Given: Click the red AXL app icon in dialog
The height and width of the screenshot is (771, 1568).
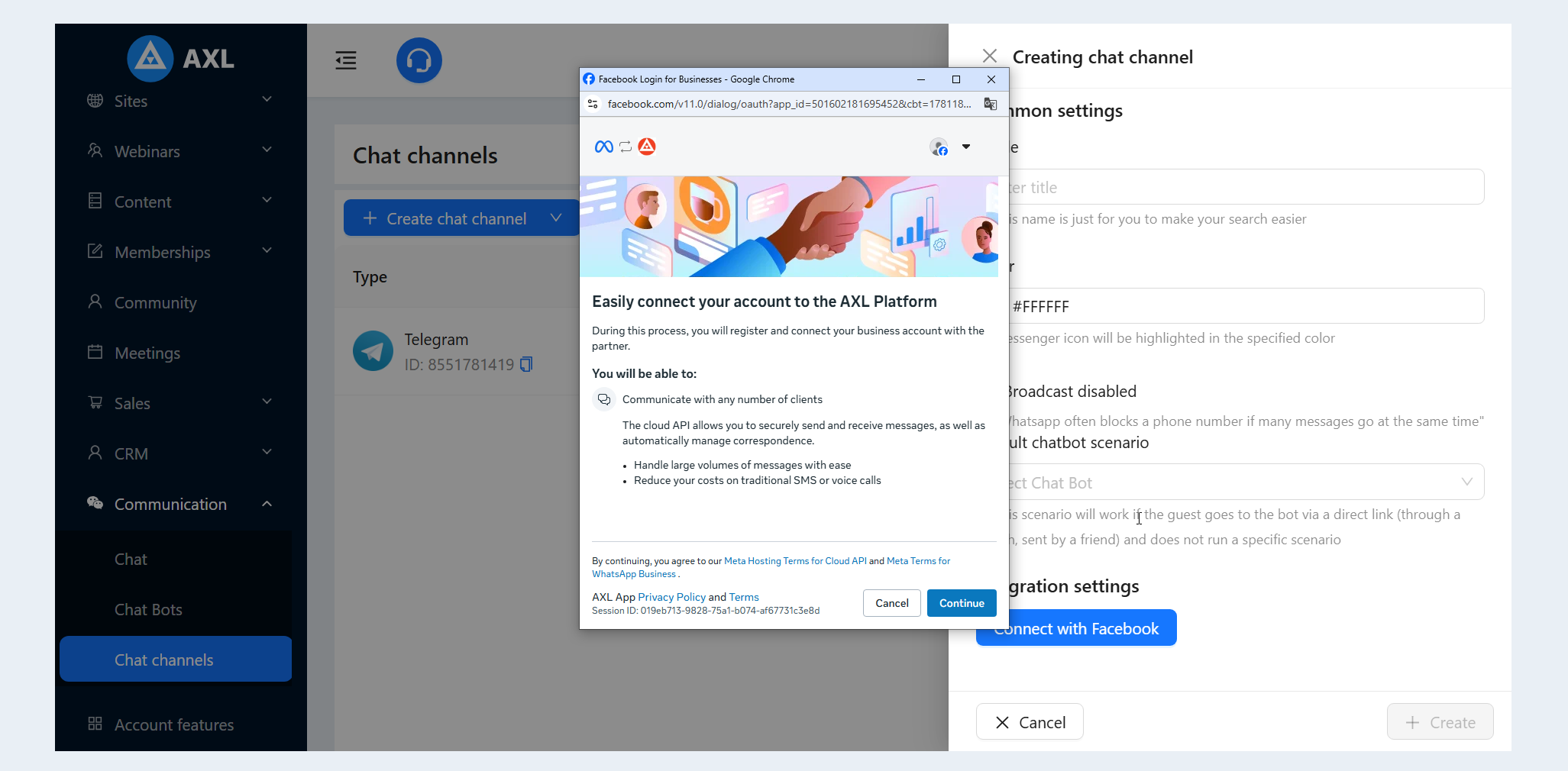Looking at the screenshot, I should pyautogui.click(x=647, y=147).
